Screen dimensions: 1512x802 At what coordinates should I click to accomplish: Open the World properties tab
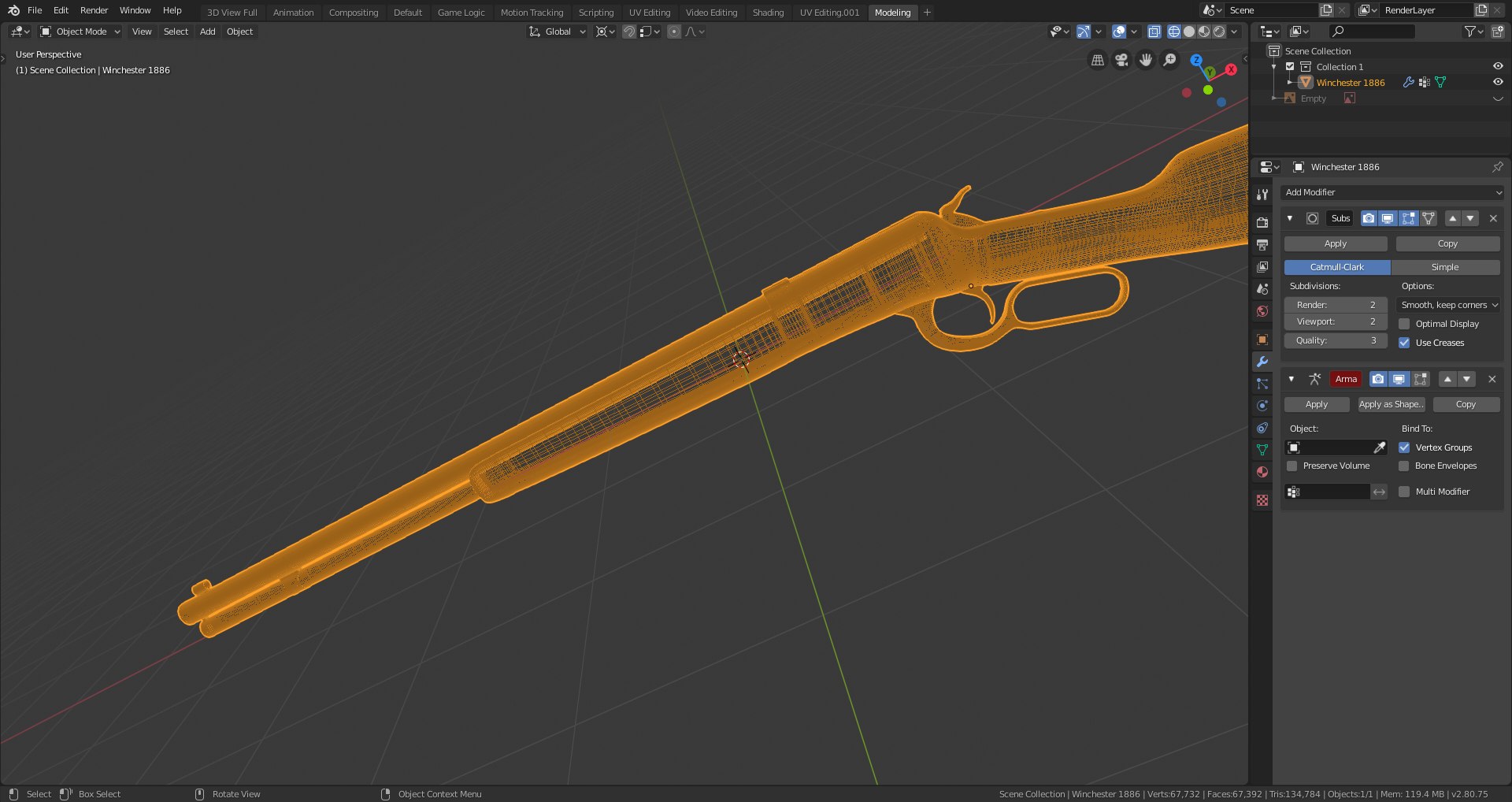point(1262,311)
